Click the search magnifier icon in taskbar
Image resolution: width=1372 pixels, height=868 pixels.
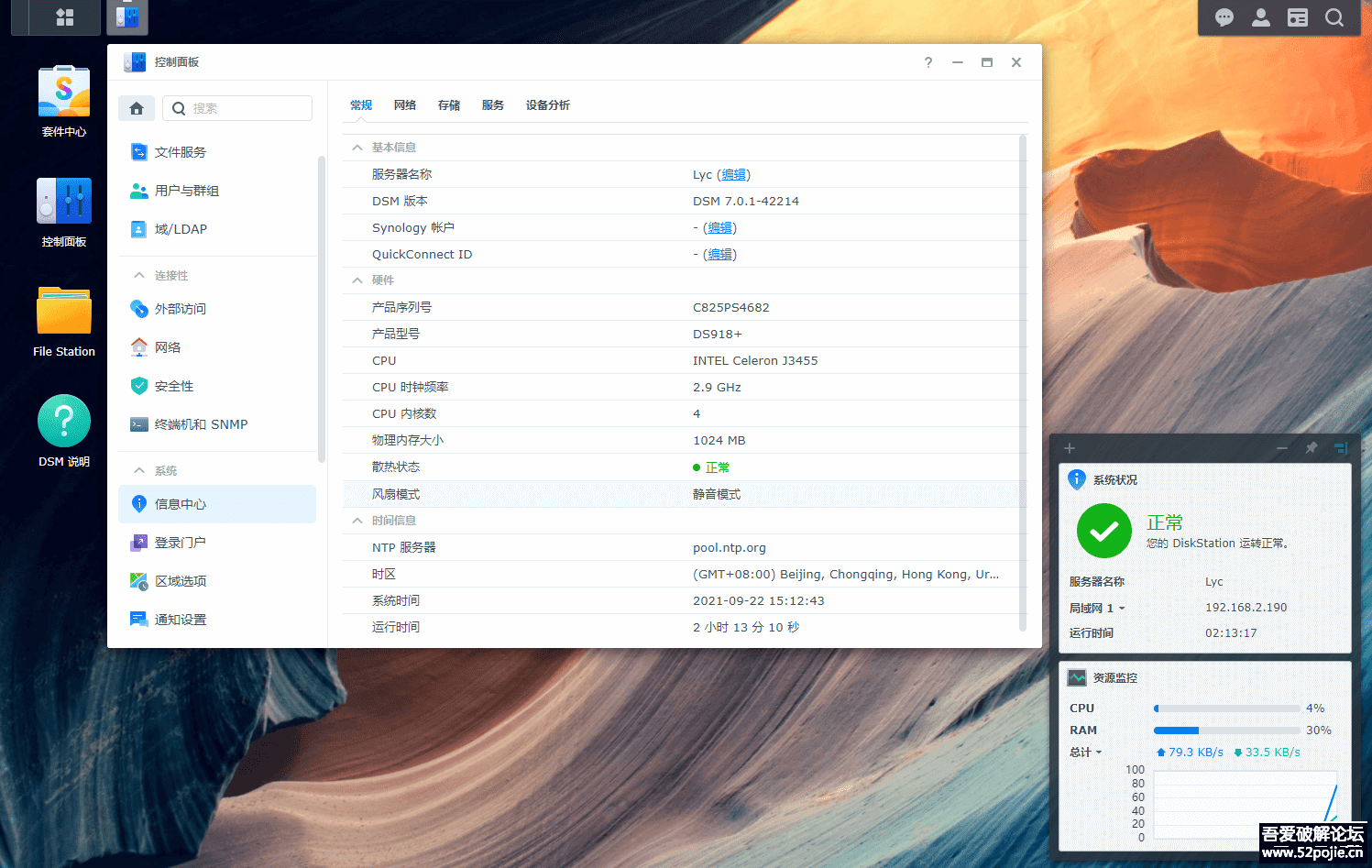point(1334,17)
